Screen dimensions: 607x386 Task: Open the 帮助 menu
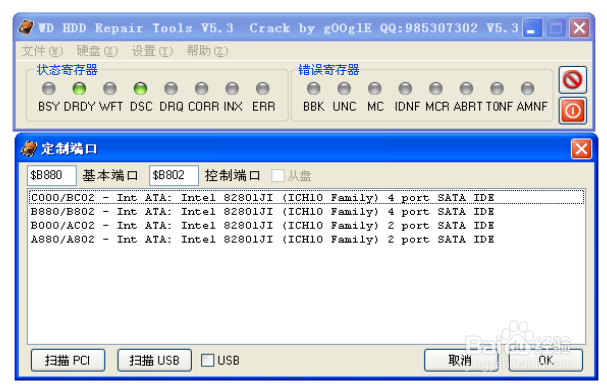point(207,51)
